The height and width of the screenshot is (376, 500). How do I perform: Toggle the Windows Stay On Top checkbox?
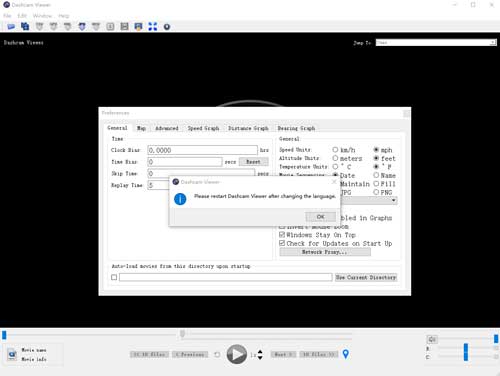click(282, 235)
